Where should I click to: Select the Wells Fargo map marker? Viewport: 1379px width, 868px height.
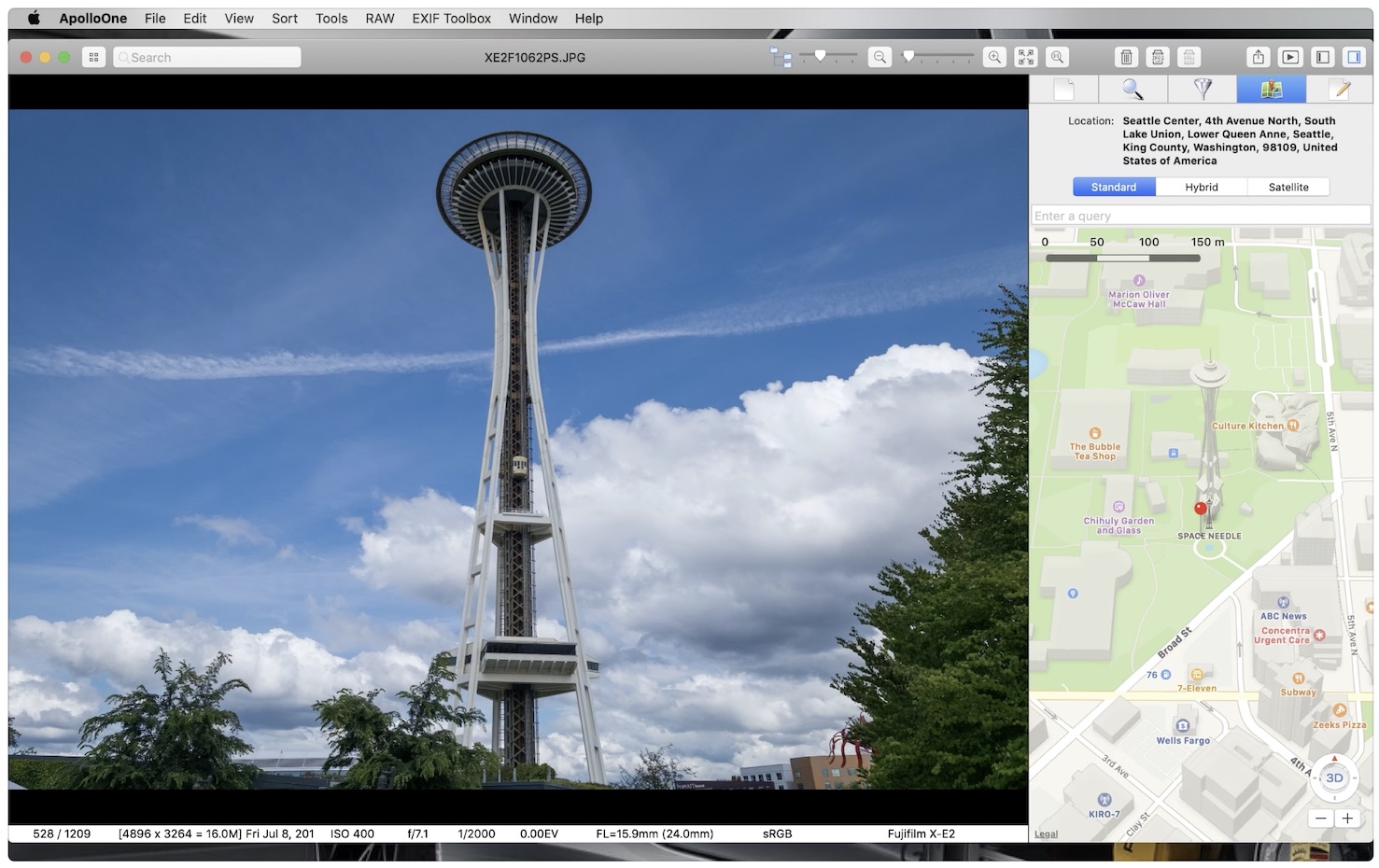point(1183,726)
